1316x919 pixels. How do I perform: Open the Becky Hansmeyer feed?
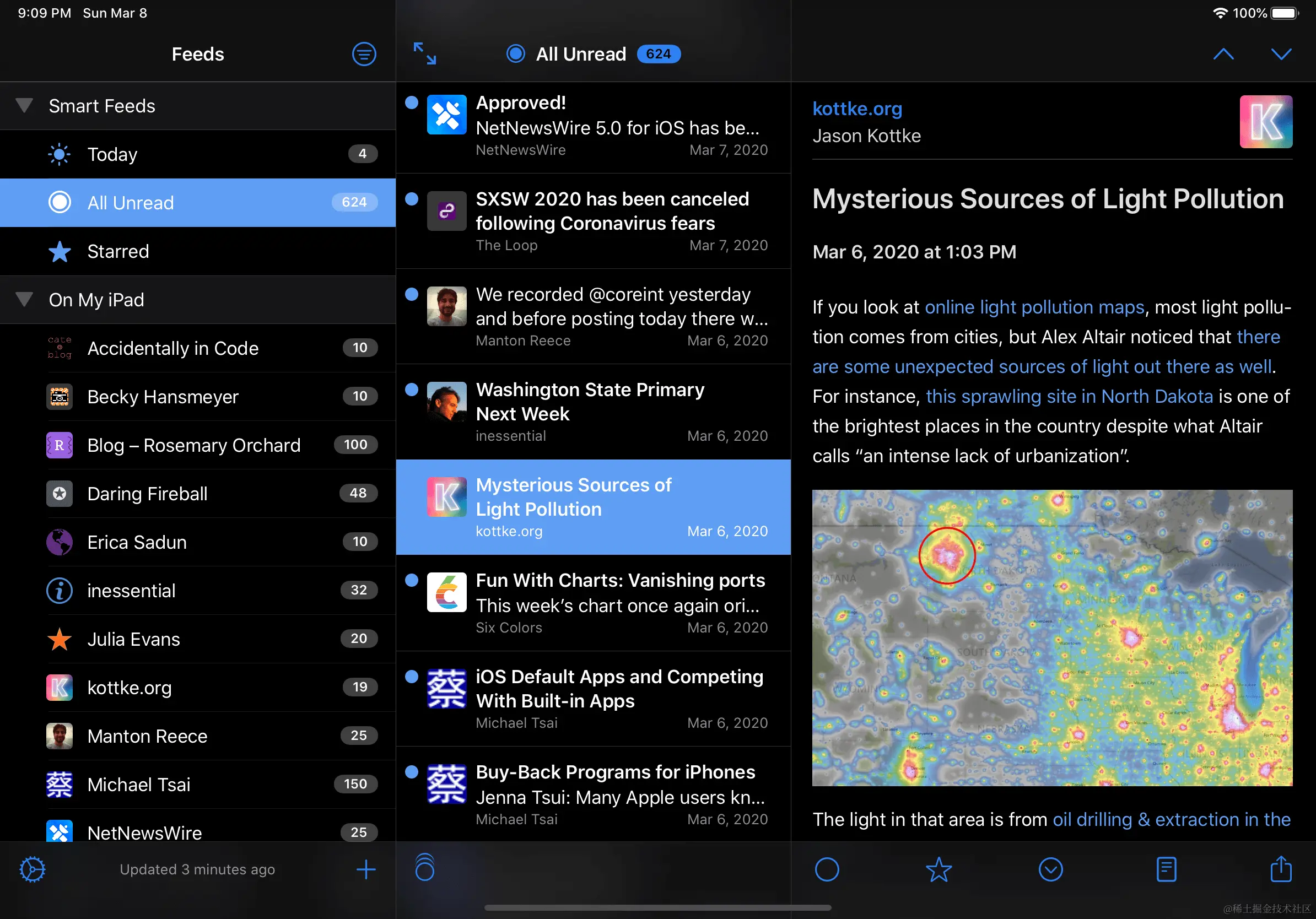pos(198,397)
